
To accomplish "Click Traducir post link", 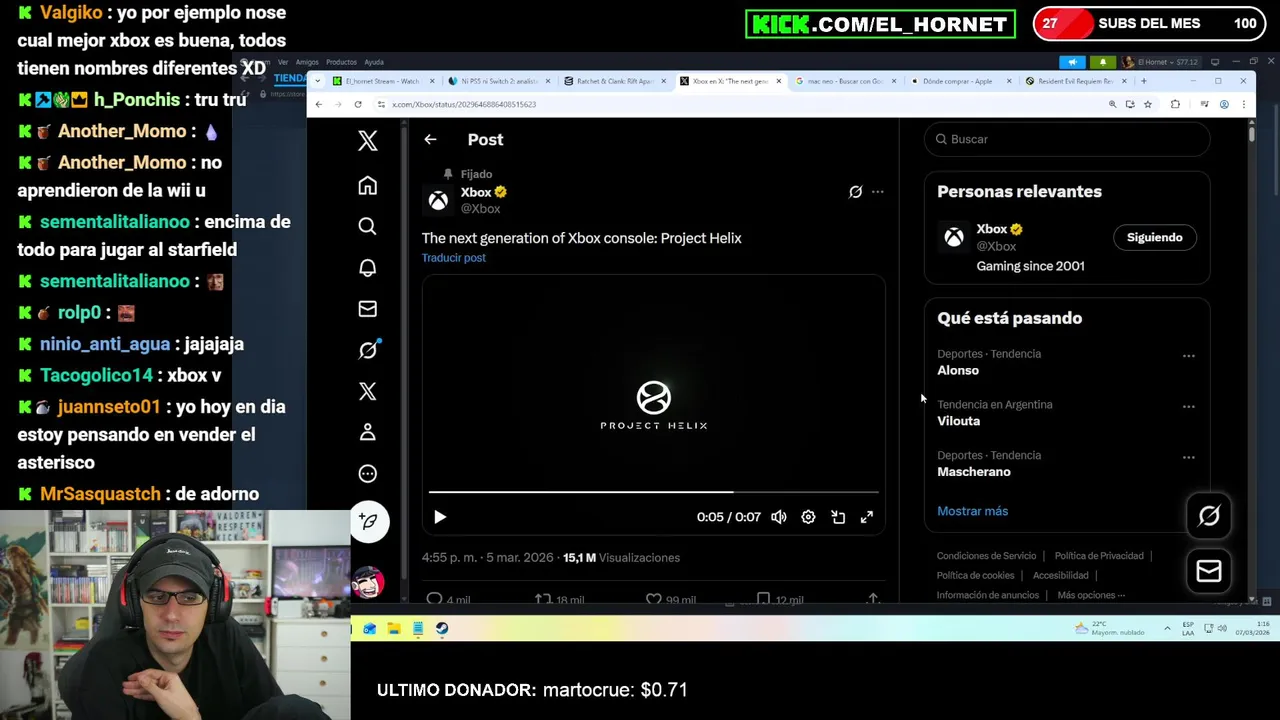I will tap(453, 258).
